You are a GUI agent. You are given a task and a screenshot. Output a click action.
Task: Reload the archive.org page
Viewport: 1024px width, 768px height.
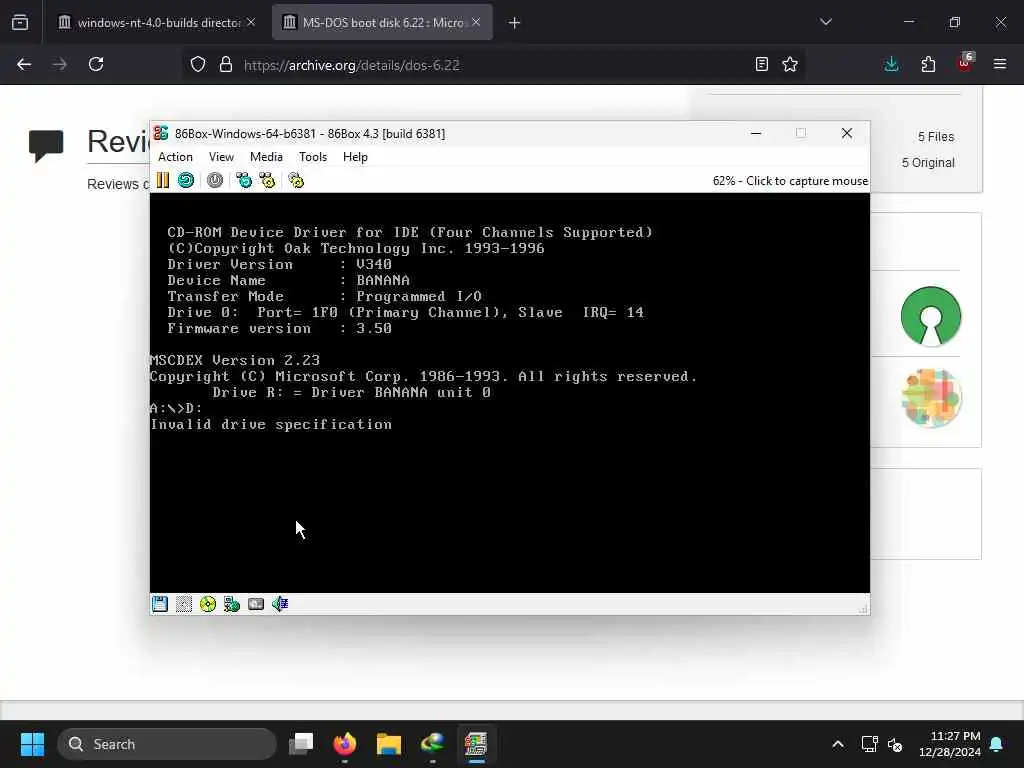[96, 65]
